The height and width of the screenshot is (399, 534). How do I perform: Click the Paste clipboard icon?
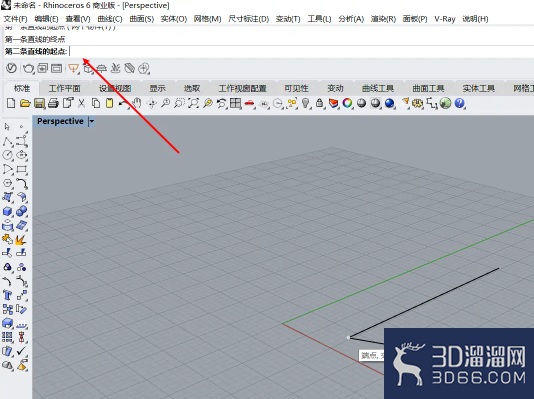109,103
